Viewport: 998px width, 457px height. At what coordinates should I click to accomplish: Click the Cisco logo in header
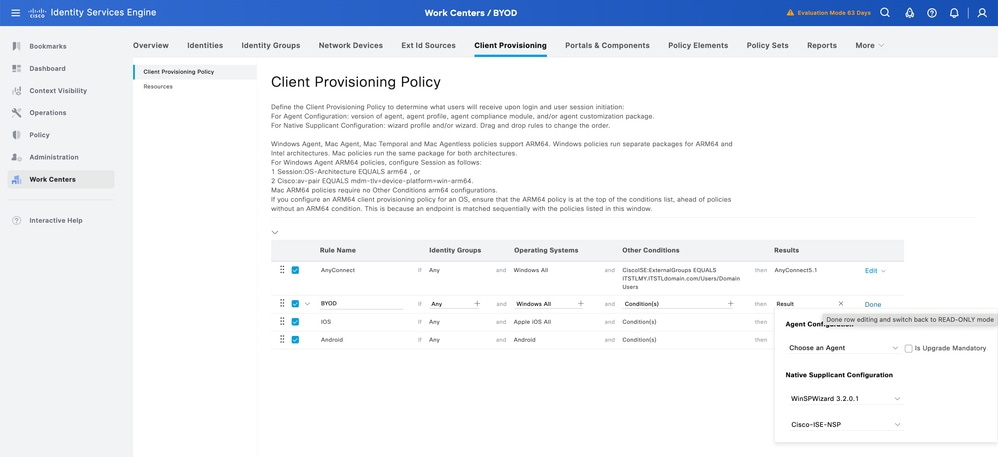click(36, 13)
